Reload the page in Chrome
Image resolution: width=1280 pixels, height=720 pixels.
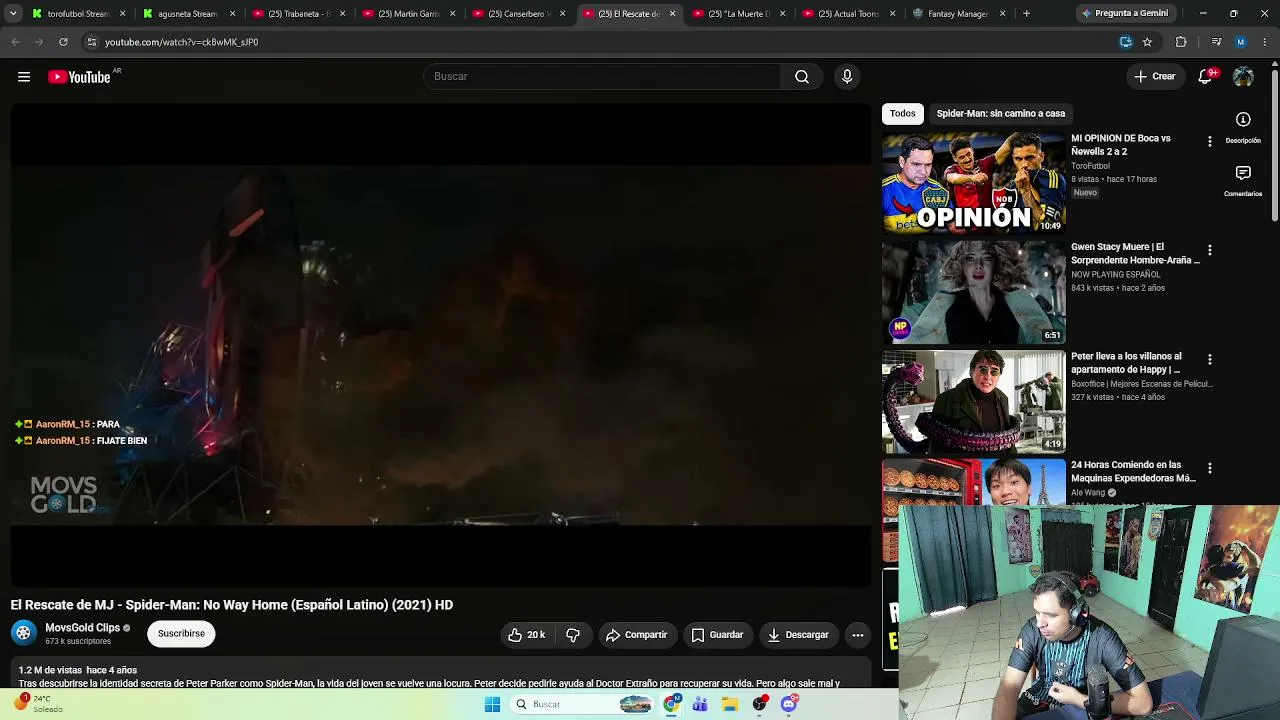(63, 42)
